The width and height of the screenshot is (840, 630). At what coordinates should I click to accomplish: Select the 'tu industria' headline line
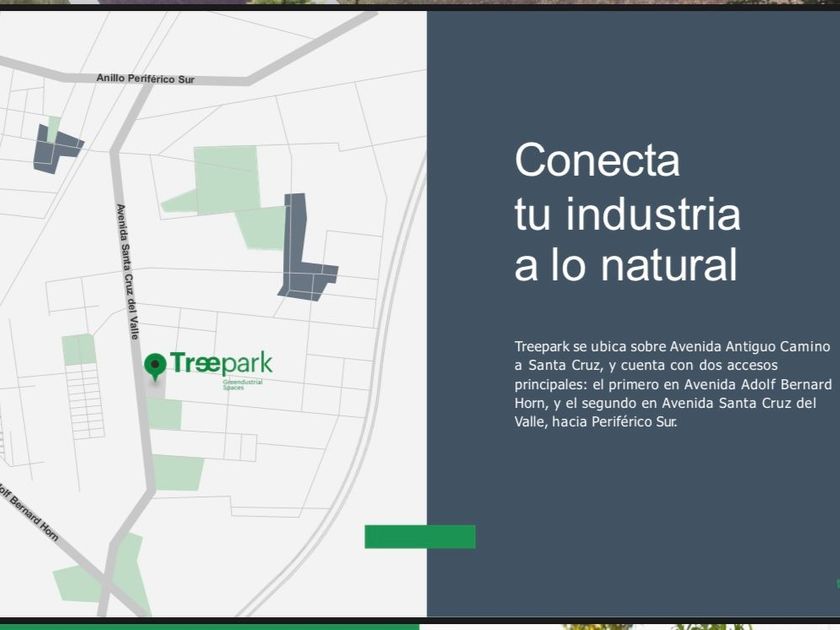tap(627, 214)
